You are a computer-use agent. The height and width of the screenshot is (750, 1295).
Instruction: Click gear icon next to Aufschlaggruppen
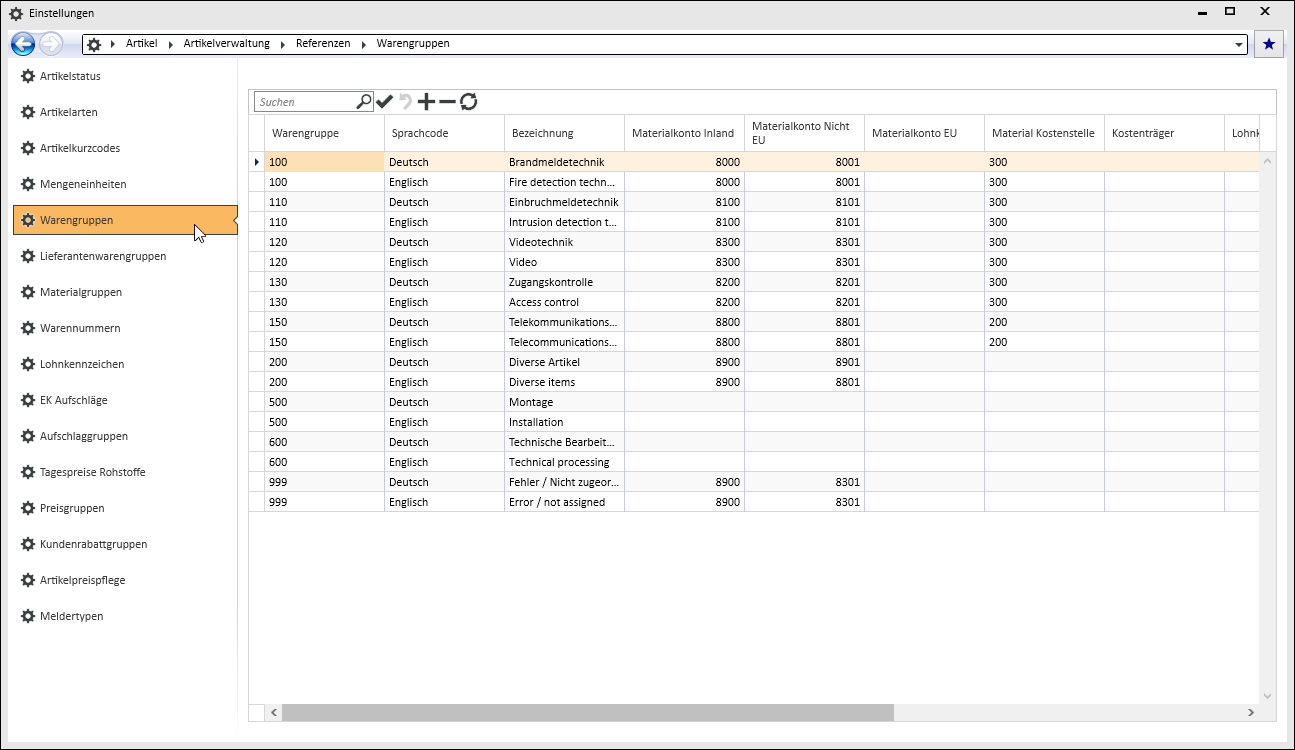28,436
